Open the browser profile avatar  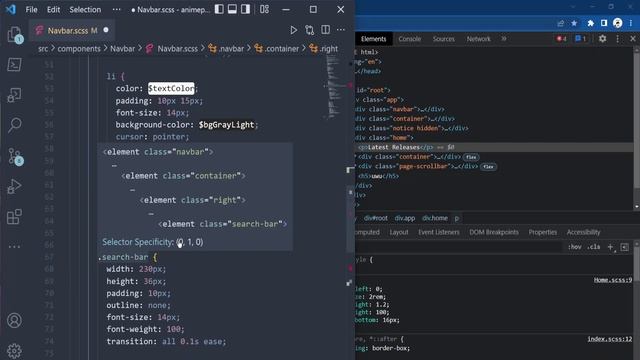(x=618, y=23)
